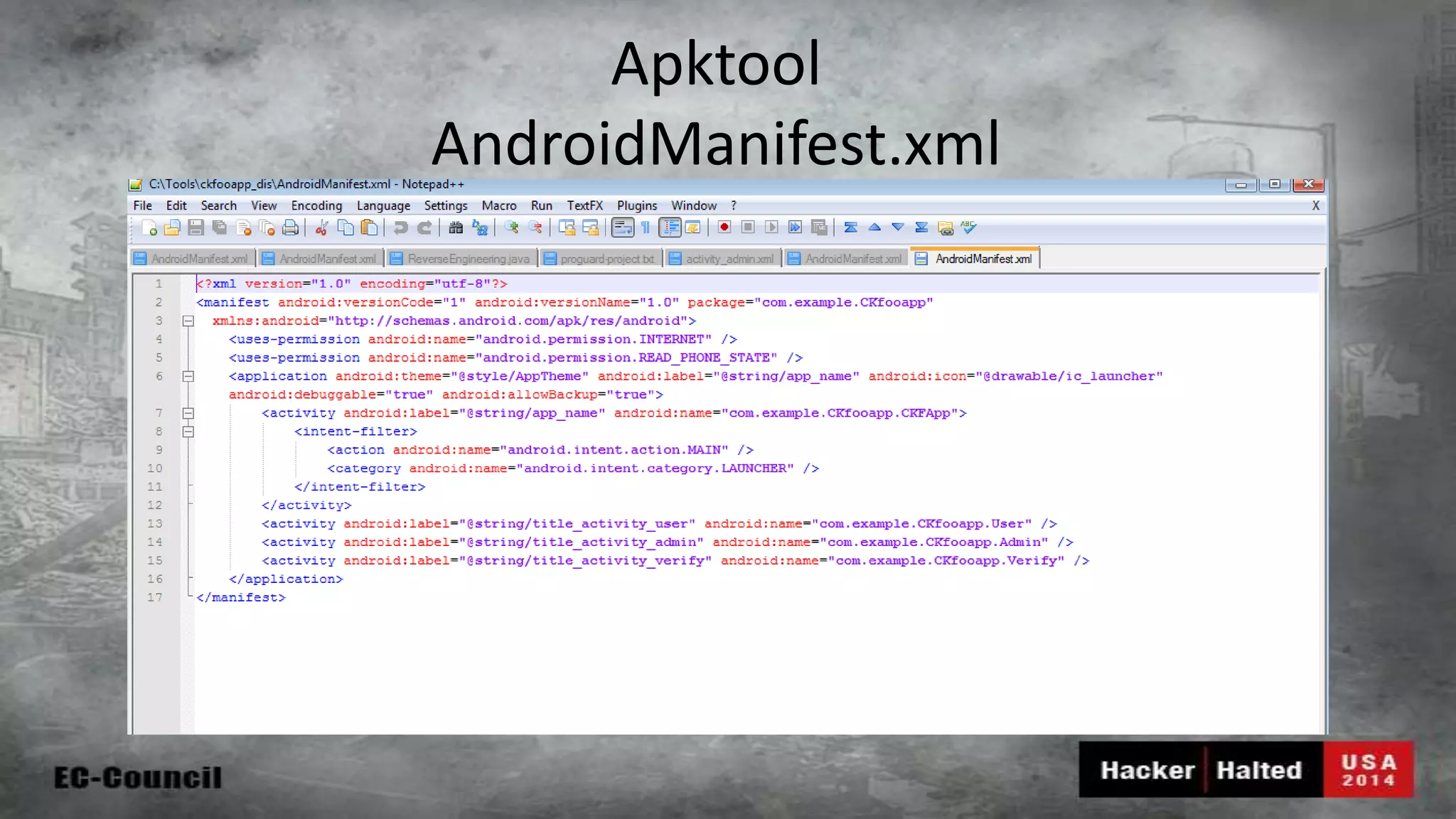Open the TextFX menu
The image size is (1456, 819).
584,205
